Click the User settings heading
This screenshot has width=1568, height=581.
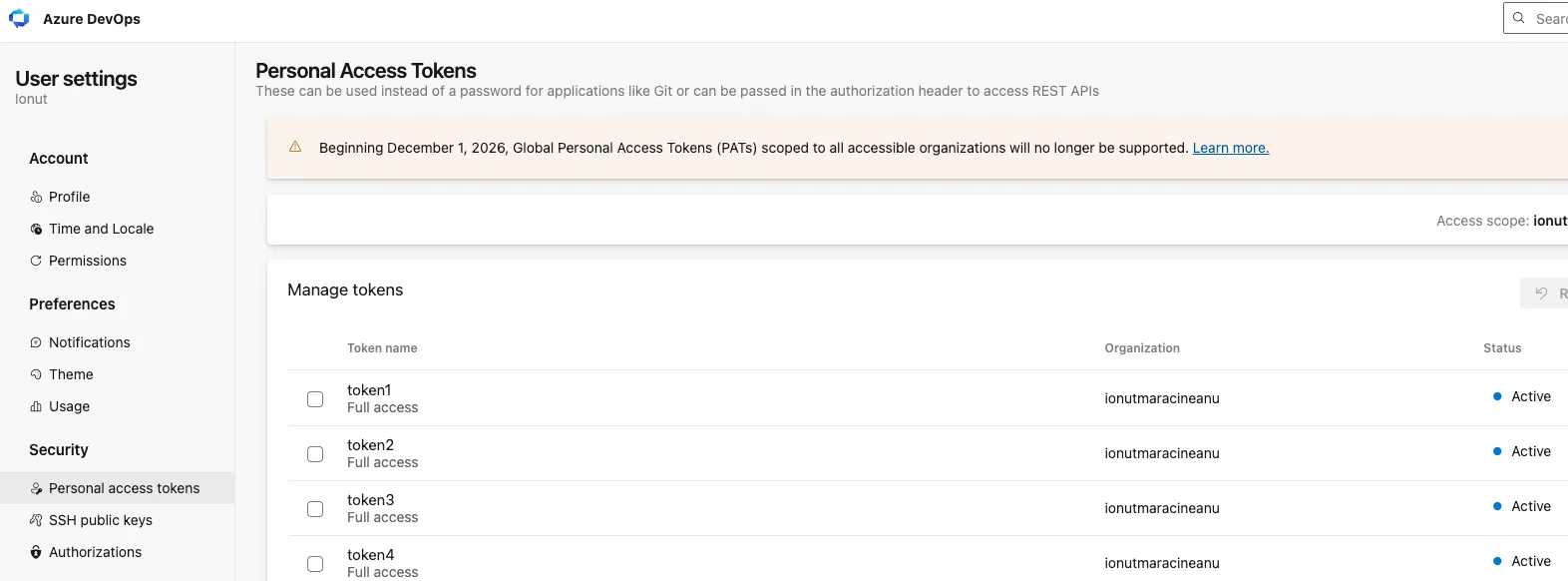coord(76,78)
